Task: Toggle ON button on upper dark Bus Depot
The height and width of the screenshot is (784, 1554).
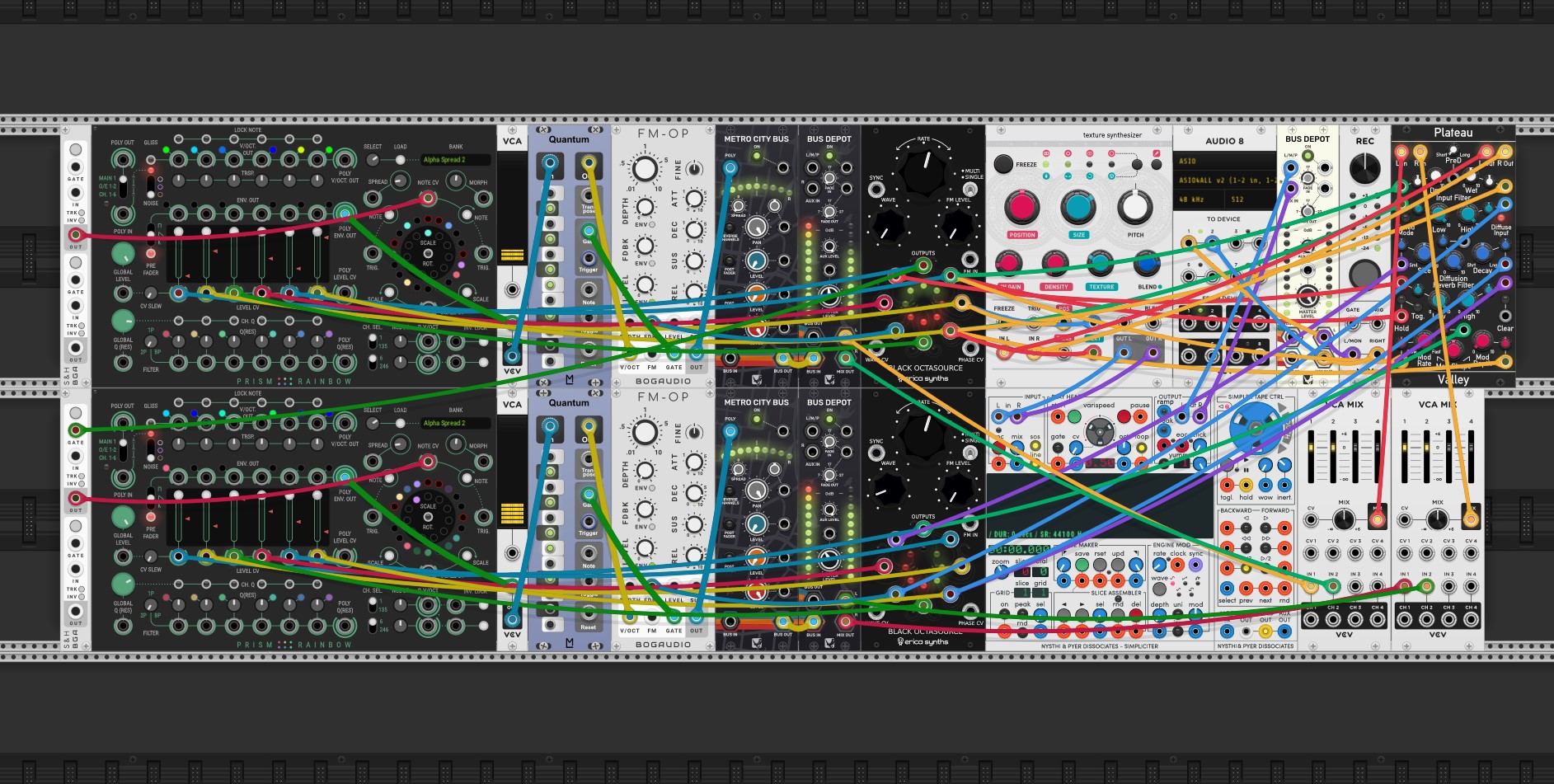Action: [829, 155]
